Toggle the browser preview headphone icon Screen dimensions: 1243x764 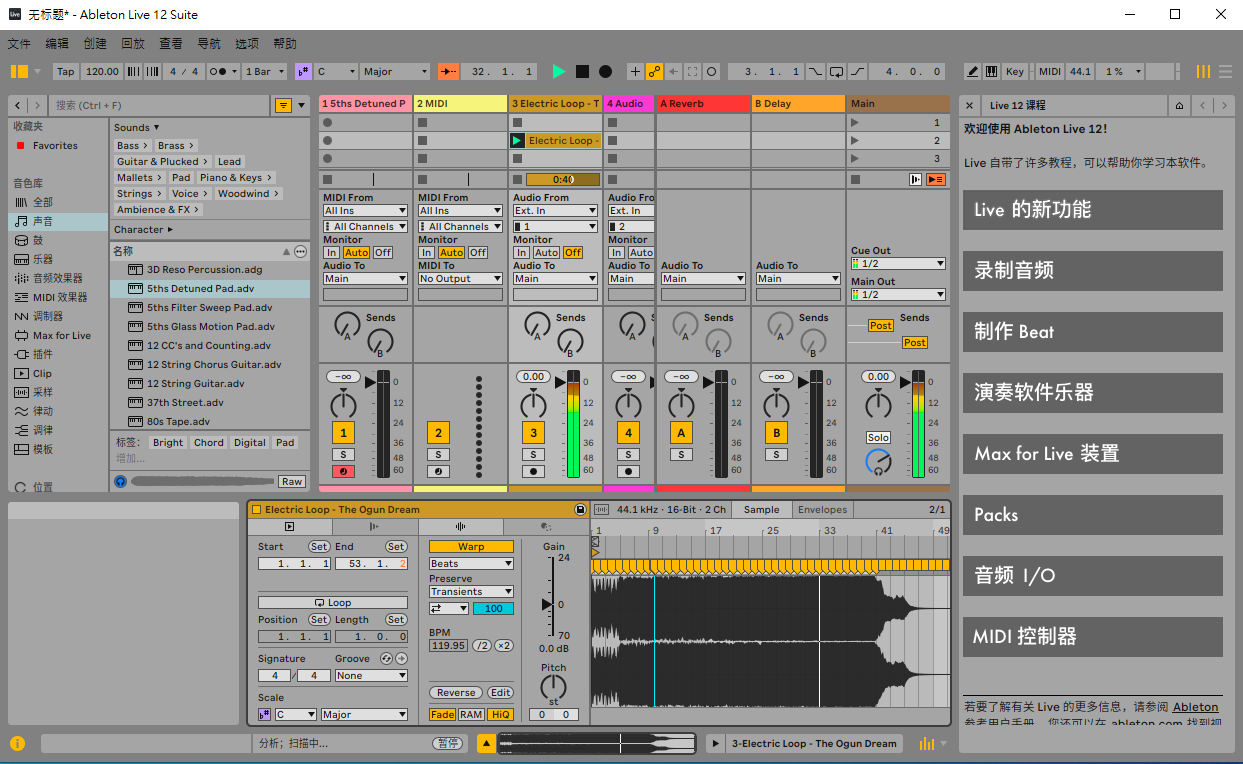pos(121,481)
